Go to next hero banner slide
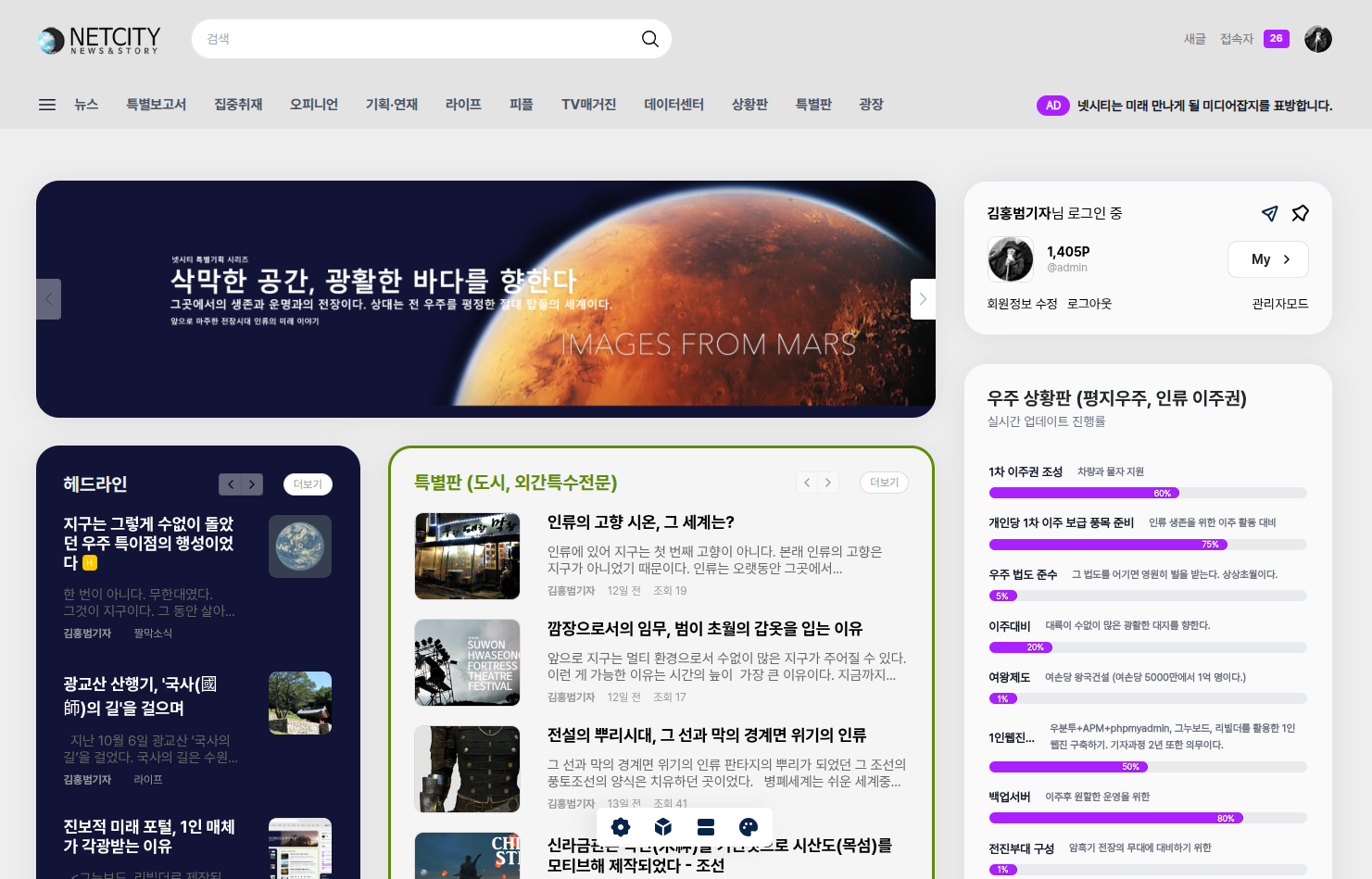Image resolution: width=1372 pixels, height=879 pixels. [922, 299]
